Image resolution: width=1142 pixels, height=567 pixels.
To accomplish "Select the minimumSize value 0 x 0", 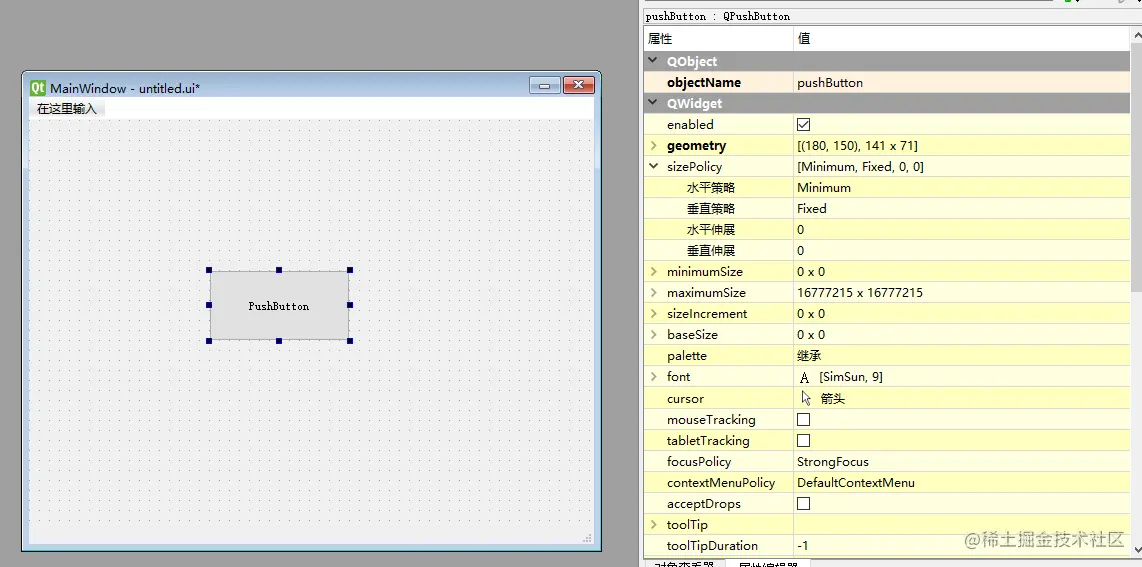I will click(811, 271).
